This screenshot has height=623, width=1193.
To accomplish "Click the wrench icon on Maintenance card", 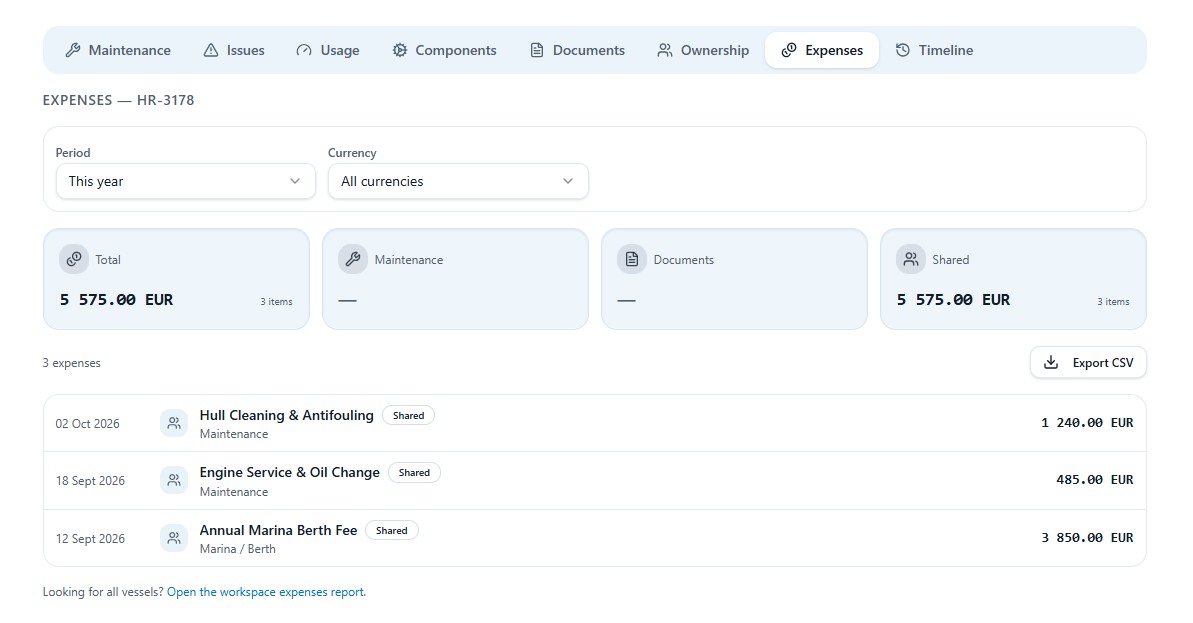I will click(x=353, y=259).
